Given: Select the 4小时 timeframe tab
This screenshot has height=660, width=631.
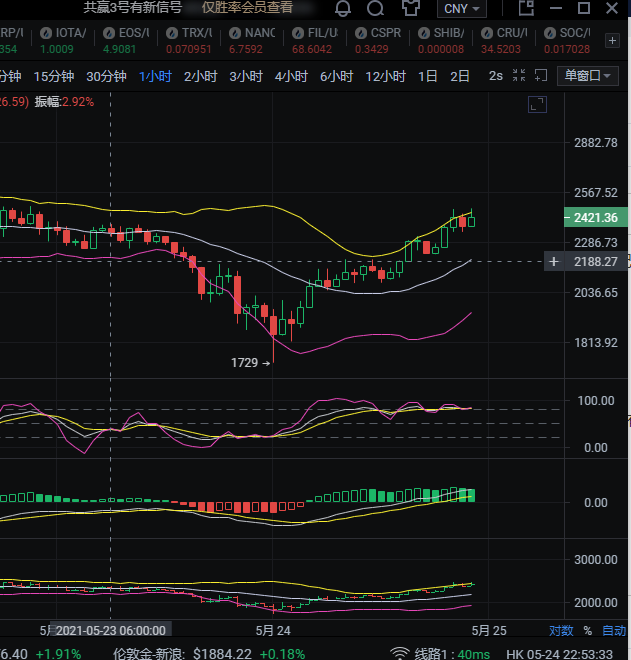Looking at the screenshot, I should tap(291, 76).
